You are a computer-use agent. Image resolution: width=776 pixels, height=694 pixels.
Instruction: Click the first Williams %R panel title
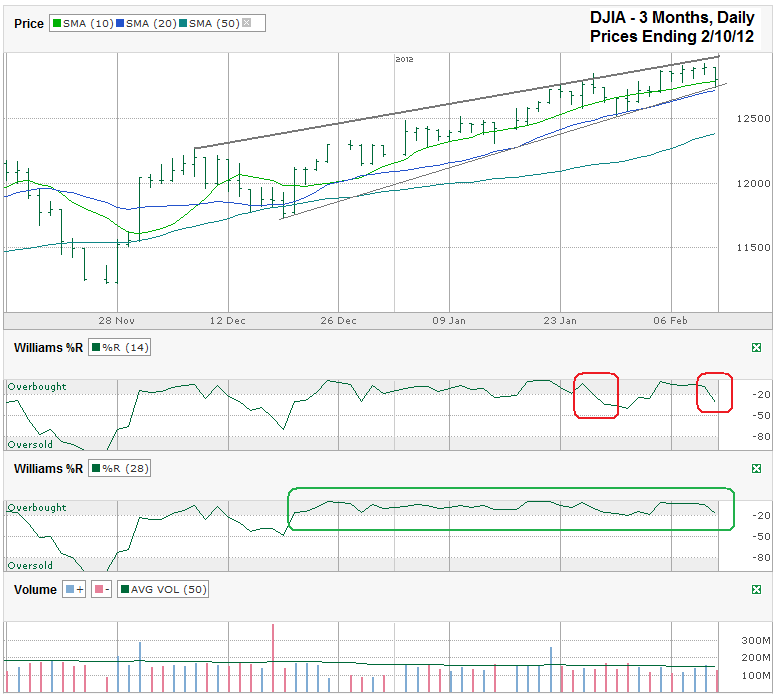tap(48, 348)
